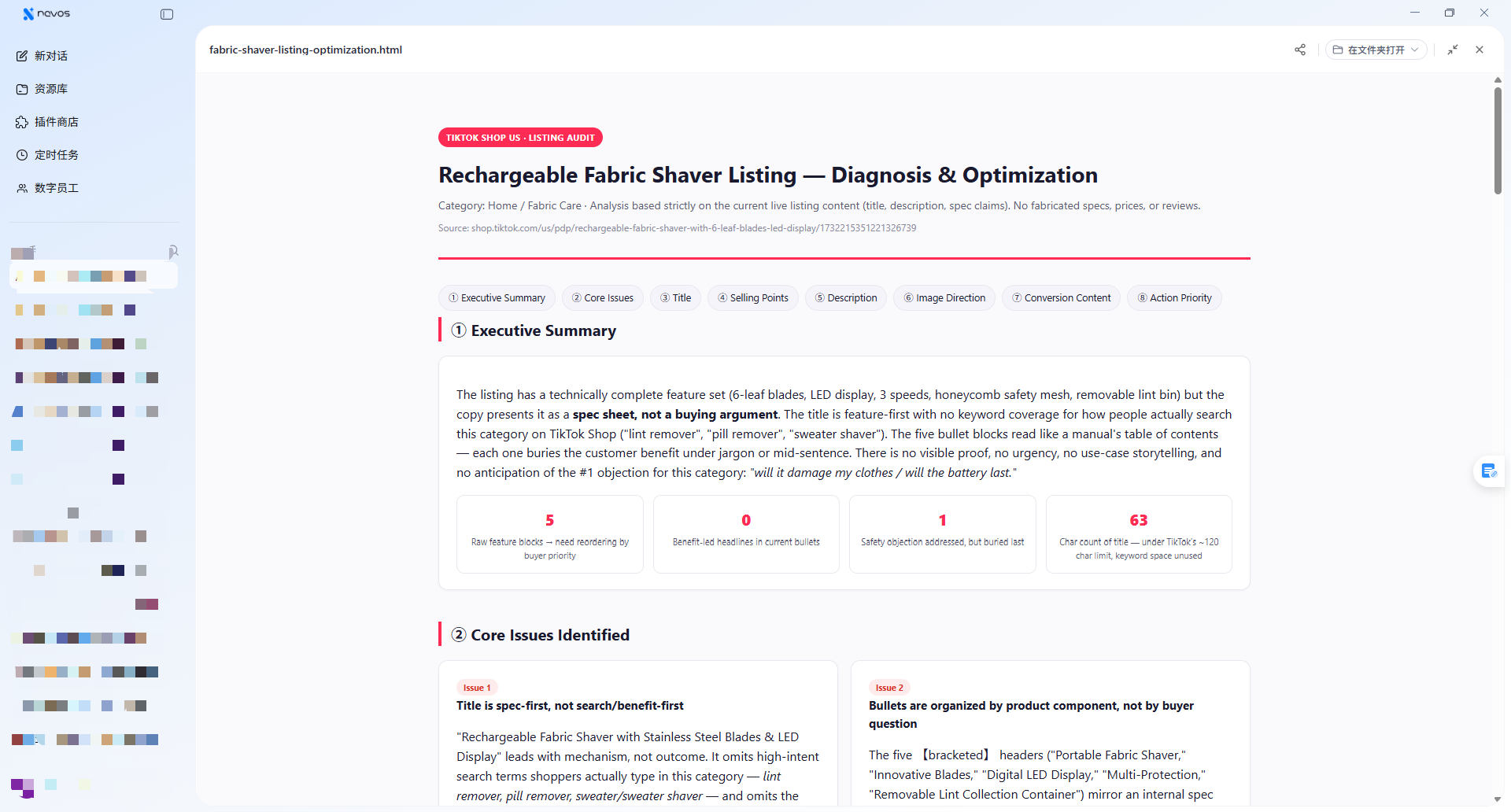1511x812 pixels.
Task: Click the Core Issues Identified heading
Action: coord(540,635)
